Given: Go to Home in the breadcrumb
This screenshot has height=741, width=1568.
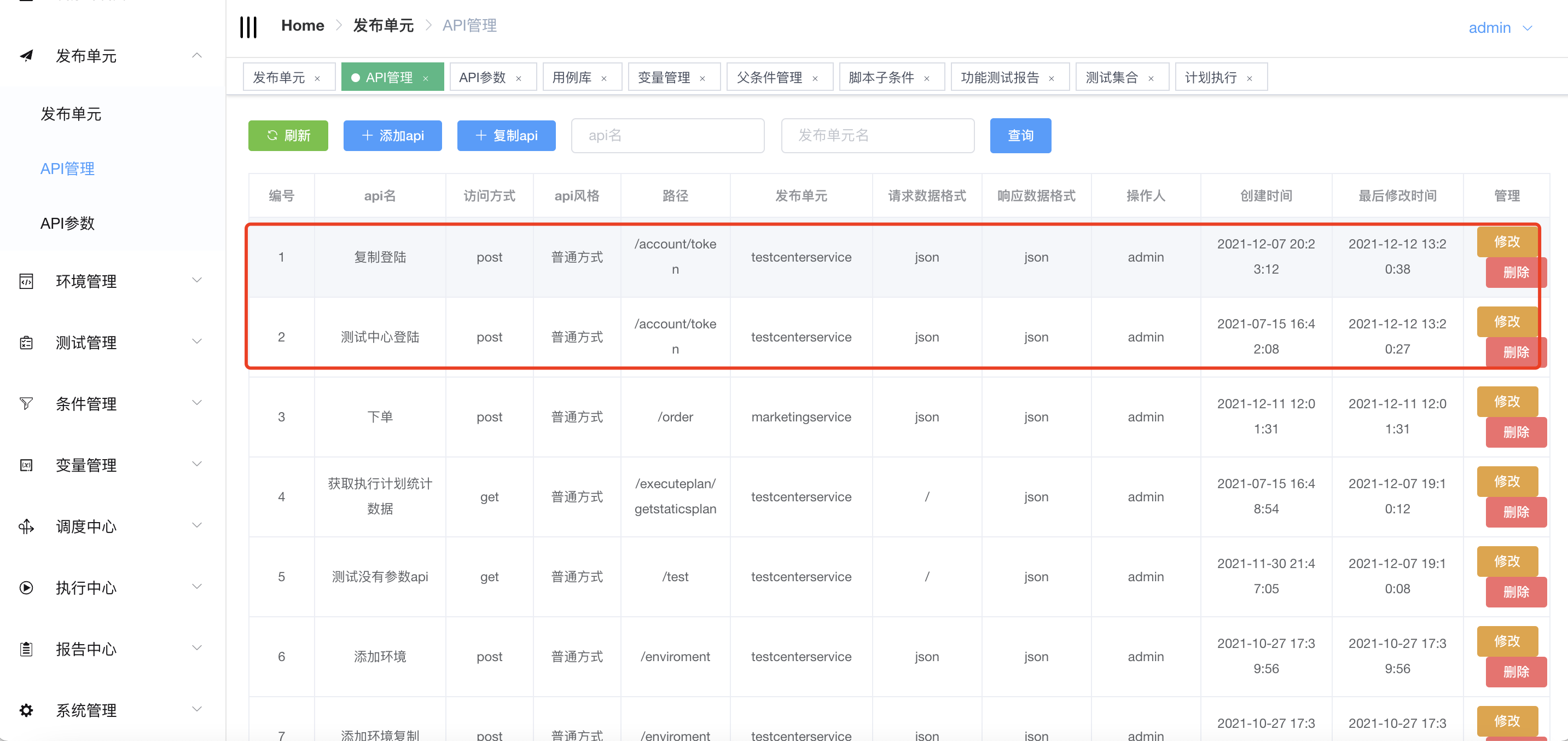Looking at the screenshot, I should (303, 26).
